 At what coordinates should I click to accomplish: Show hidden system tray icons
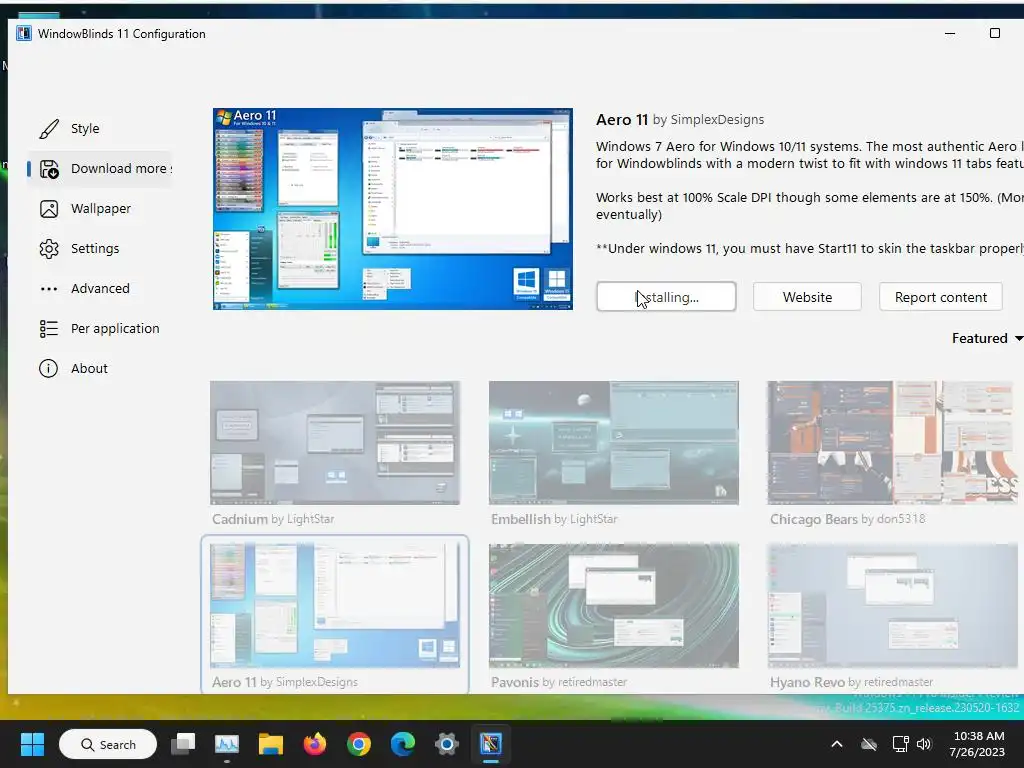tap(837, 744)
